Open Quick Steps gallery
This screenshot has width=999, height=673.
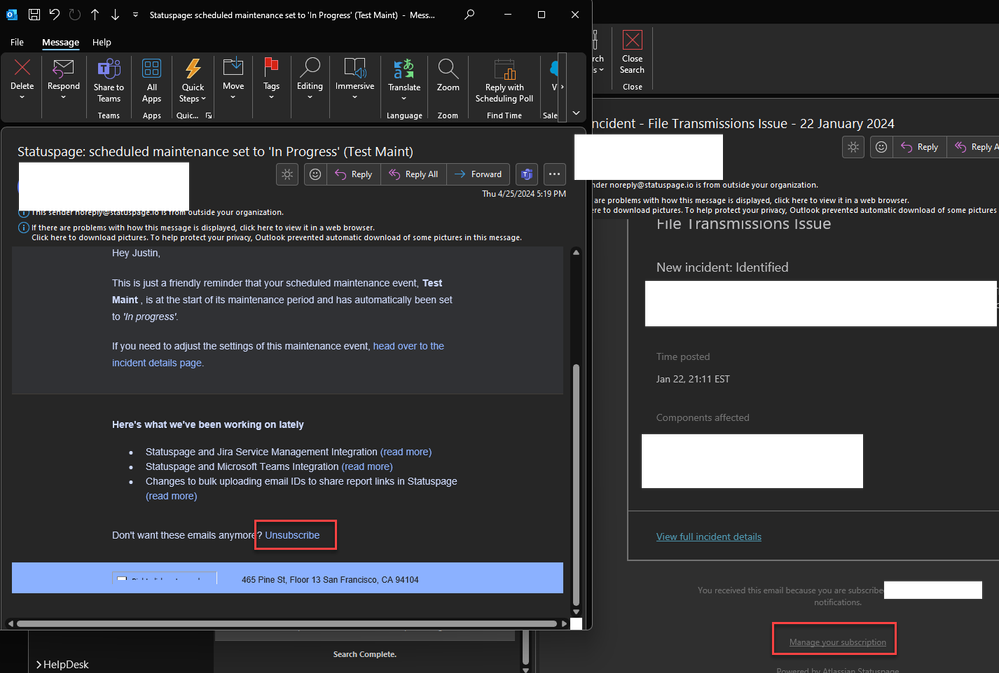[x=192, y=81]
